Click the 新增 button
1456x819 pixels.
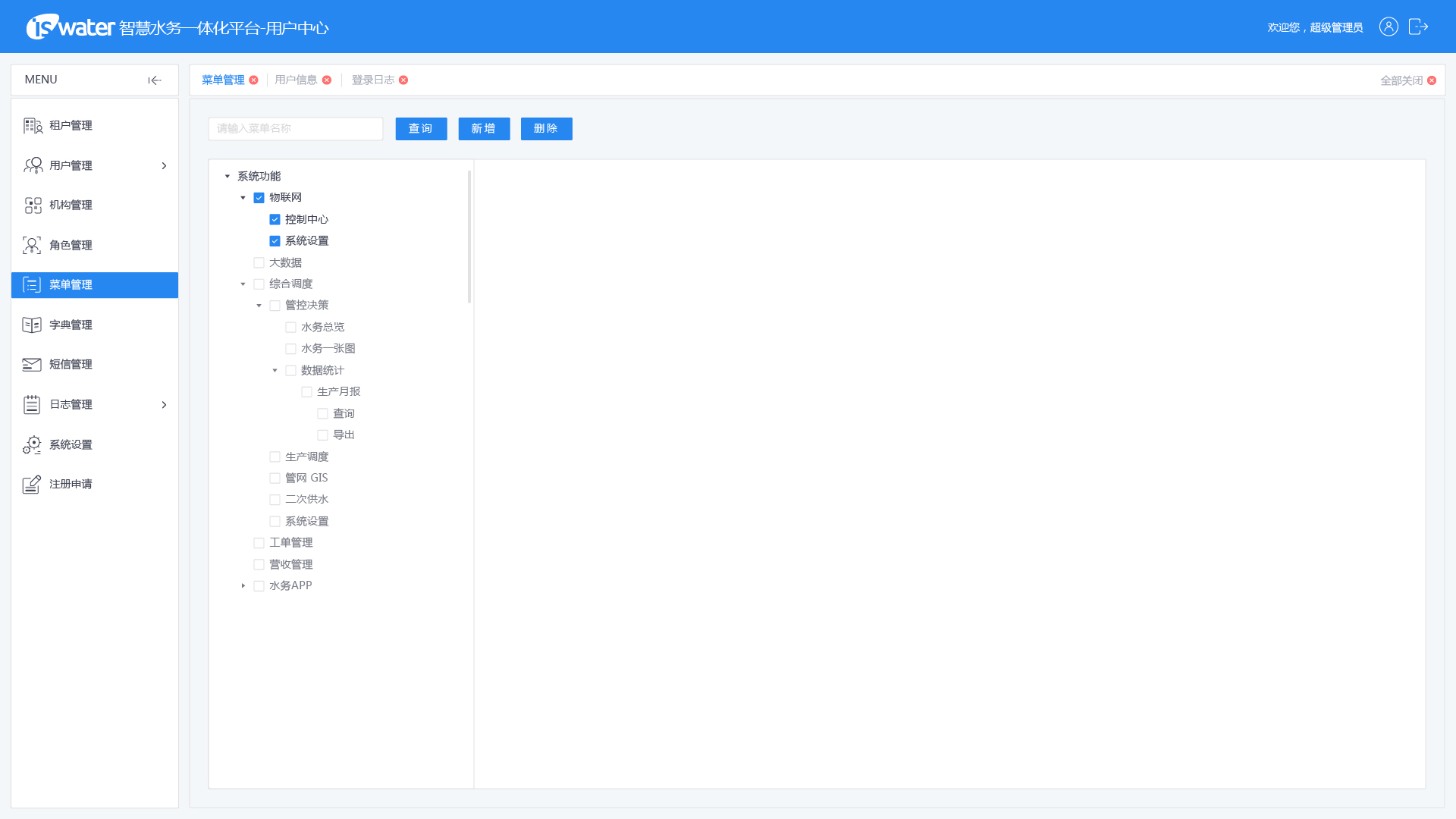tap(484, 129)
